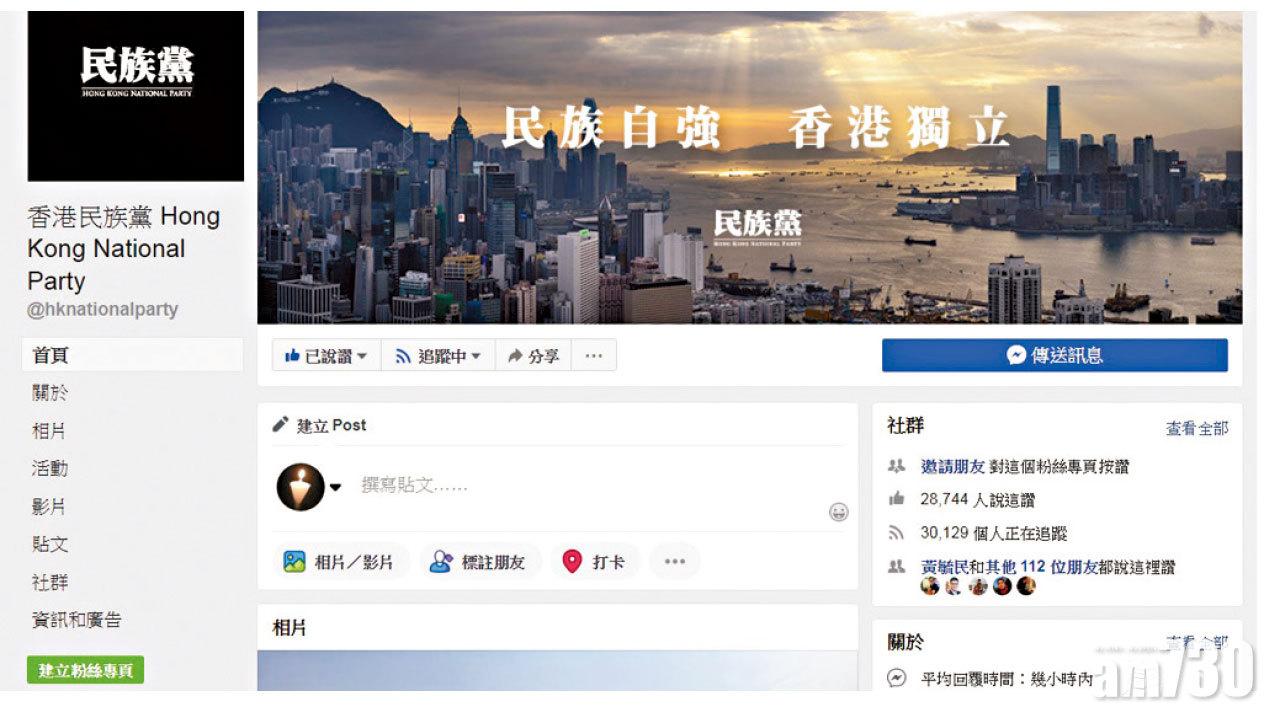This screenshot has height=720, width=1280.
Task: Open the candle avatar identity dropdown arrow
Action: (336, 487)
